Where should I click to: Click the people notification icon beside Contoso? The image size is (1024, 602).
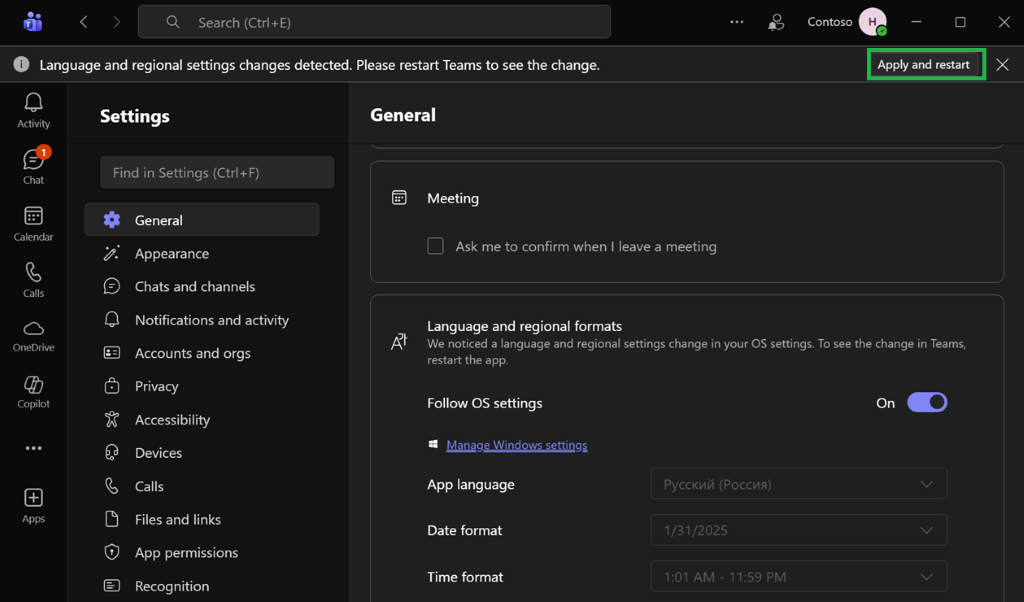(x=776, y=23)
